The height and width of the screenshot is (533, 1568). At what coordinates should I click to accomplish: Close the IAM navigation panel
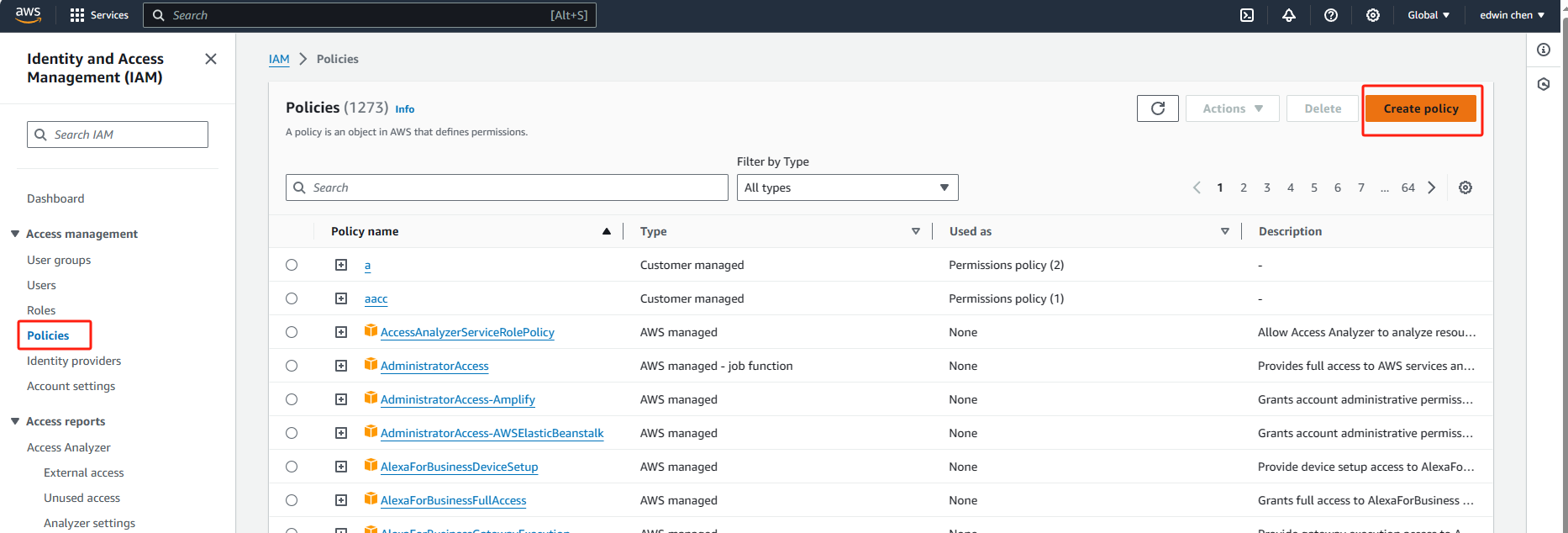click(x=211, y=59)
